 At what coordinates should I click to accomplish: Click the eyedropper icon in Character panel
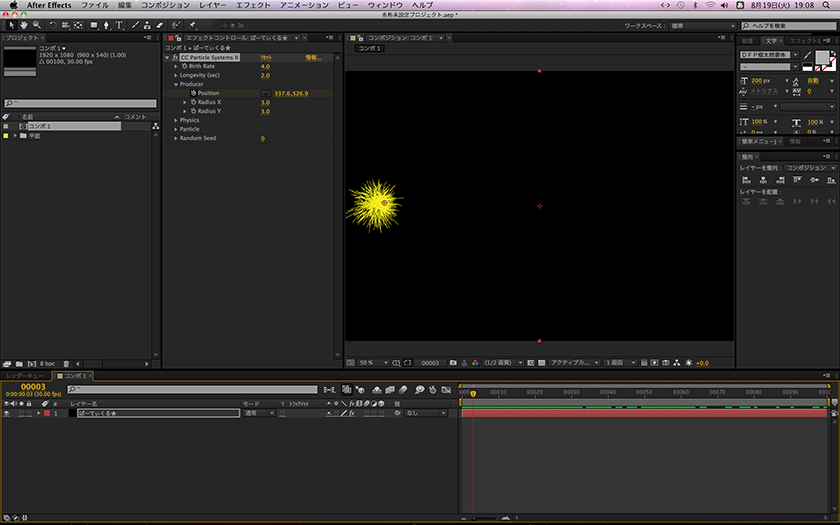click(808, 55)
